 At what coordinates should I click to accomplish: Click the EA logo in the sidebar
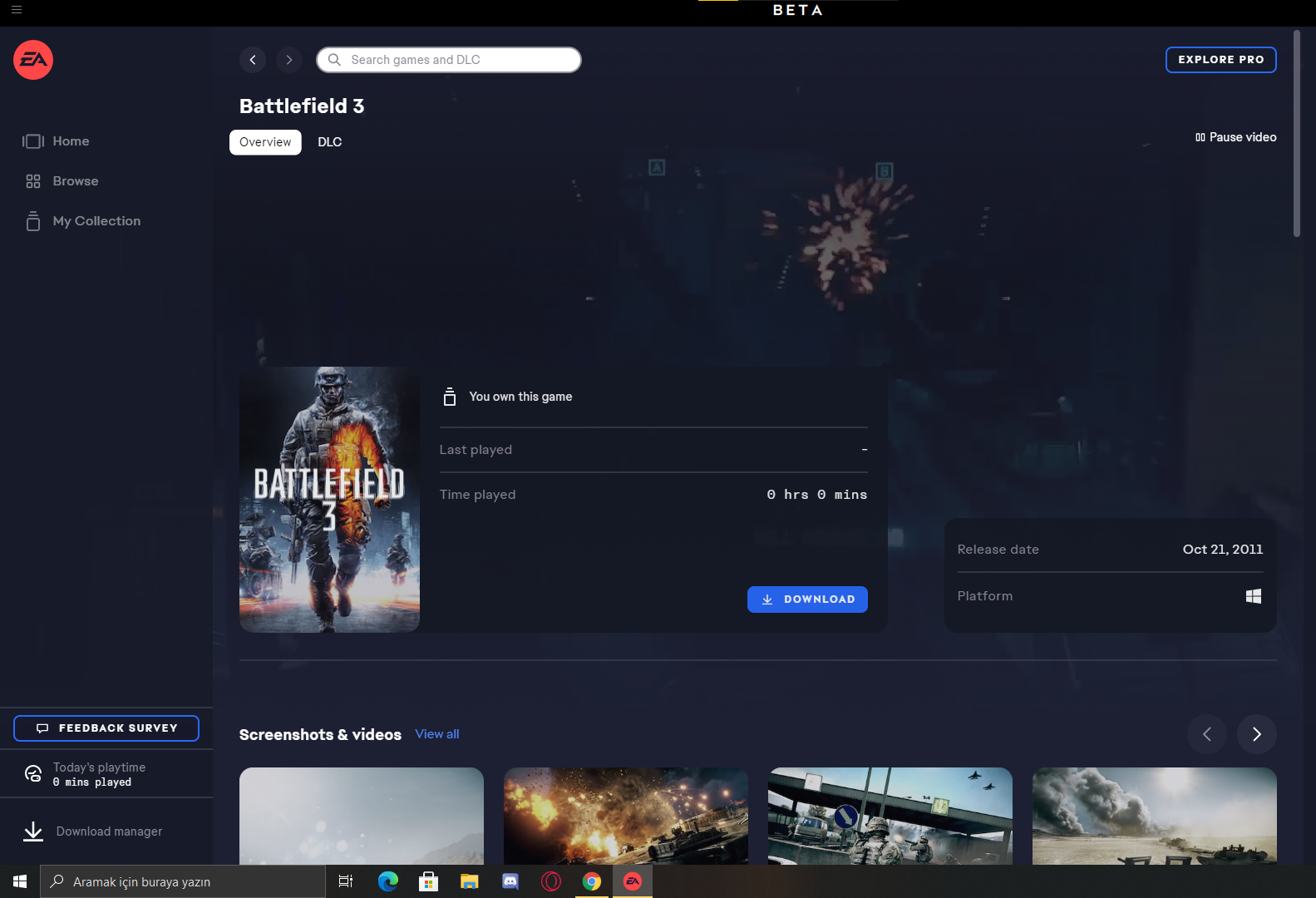33,60
